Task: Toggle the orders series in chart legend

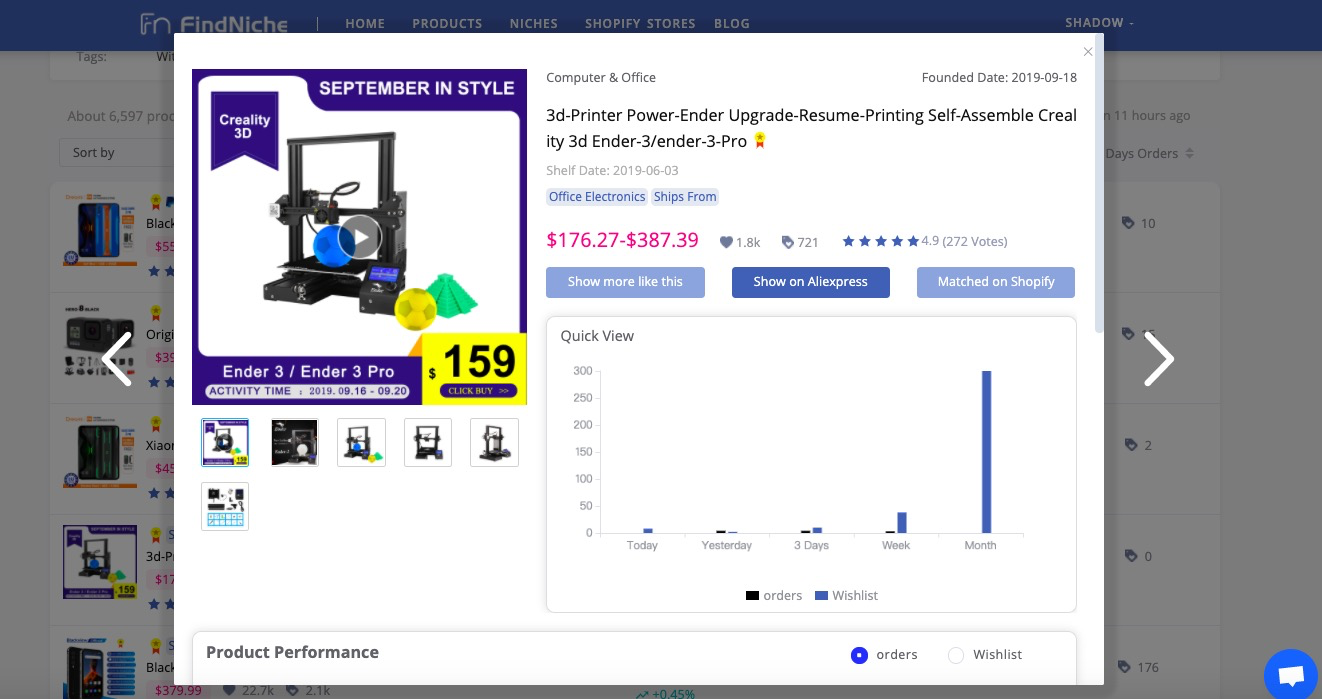Action: (x=774, y=595)
